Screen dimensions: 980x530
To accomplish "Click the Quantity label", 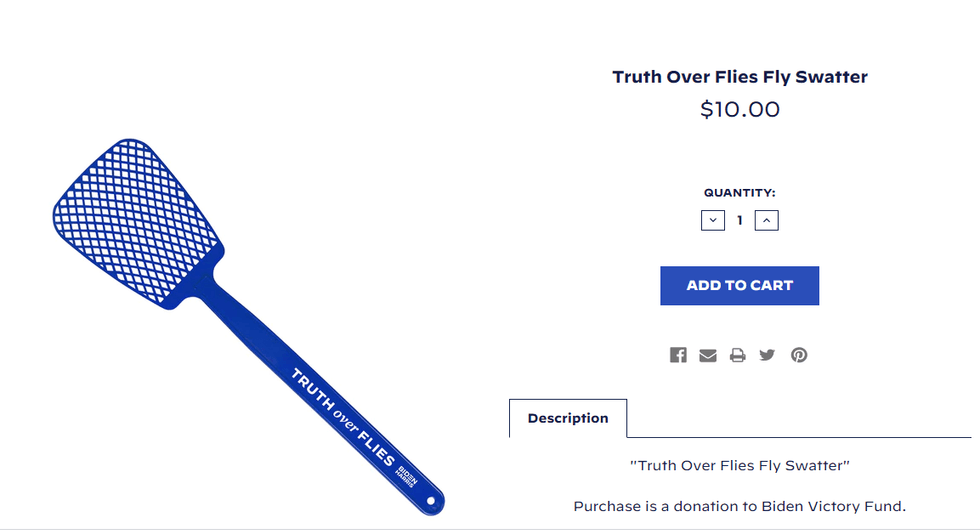I will tap(740, 193).
